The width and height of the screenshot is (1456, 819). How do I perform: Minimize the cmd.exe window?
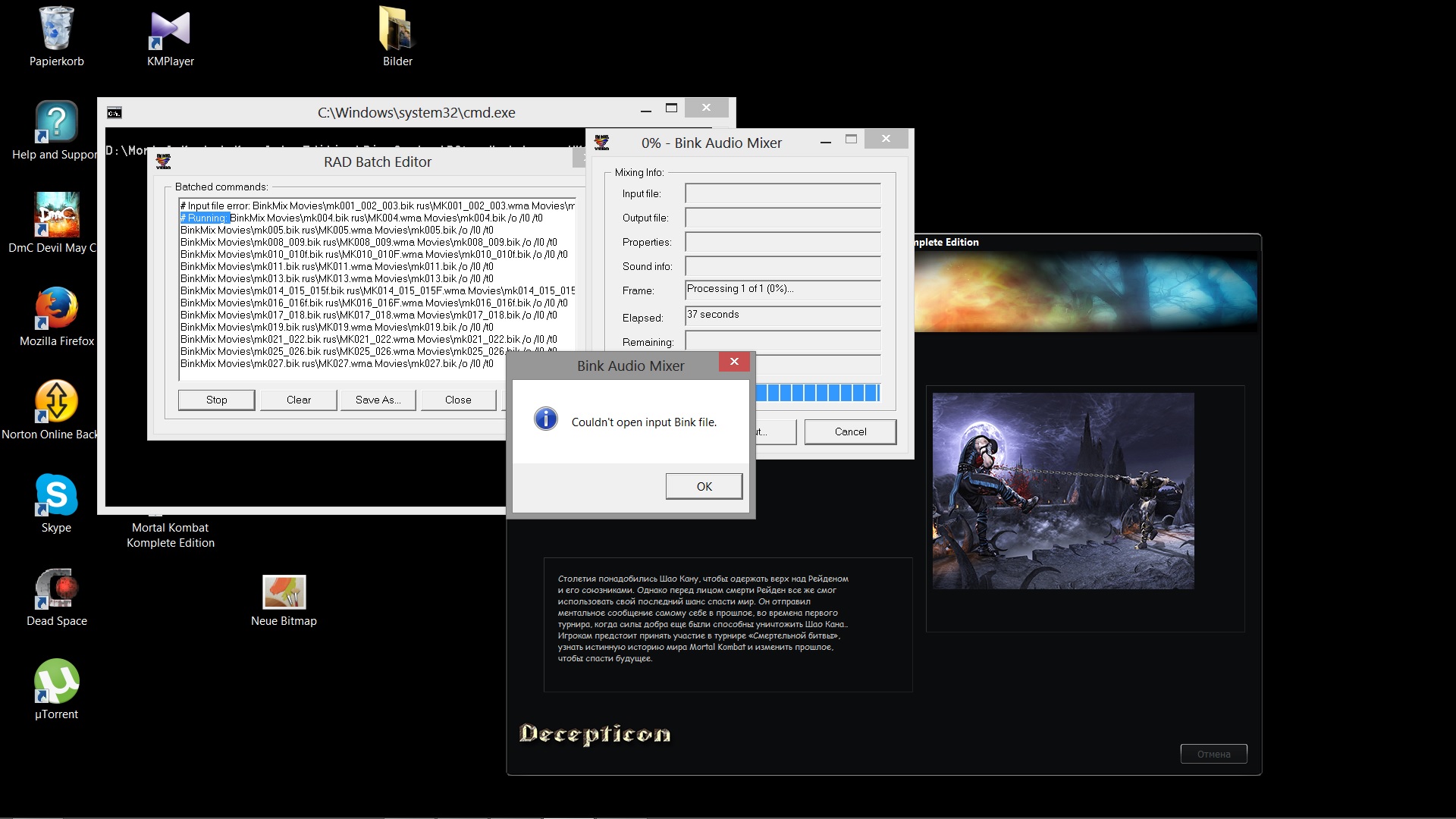pyautogui.click(x=646, y=111)
